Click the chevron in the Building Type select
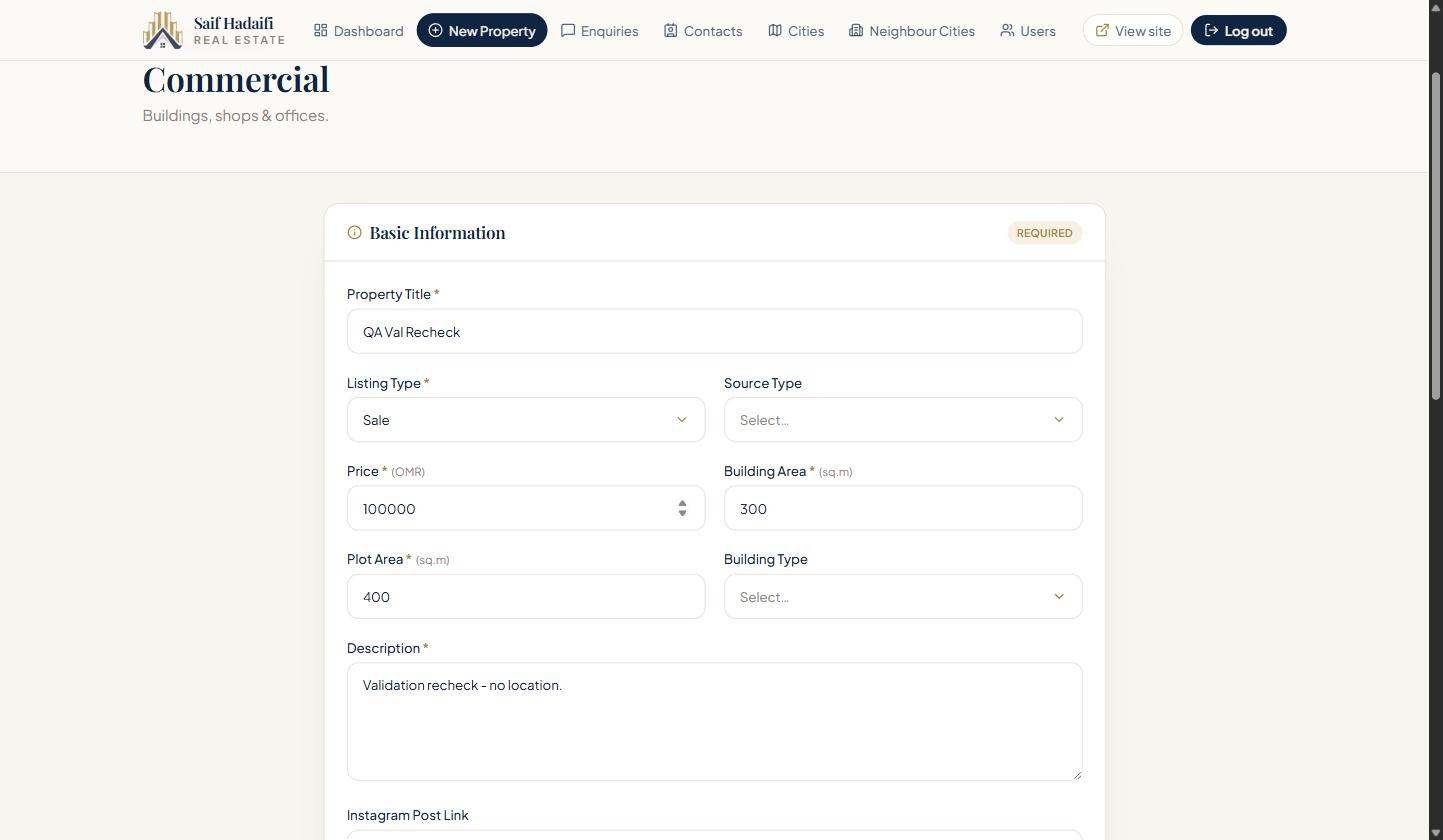Image resolution: width=1443 pixels, height=840 pixels. (1059, 596)
